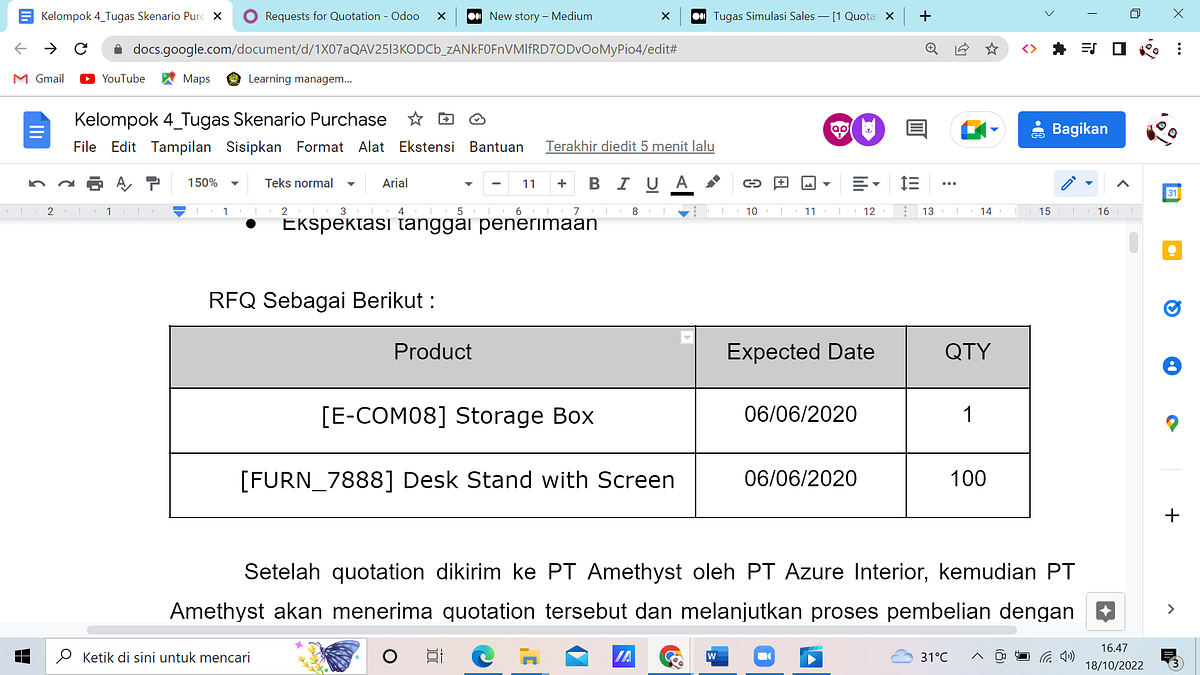Click the Bagikan button
Viewport: 1200px width, 675px height.
1071,129
